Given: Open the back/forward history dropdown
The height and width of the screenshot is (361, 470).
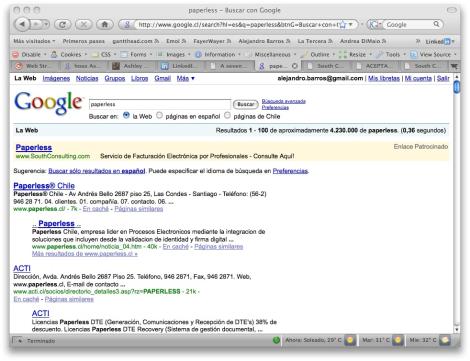Looking at the screenshot, I should pyautogui.click(x=46, y=24).
